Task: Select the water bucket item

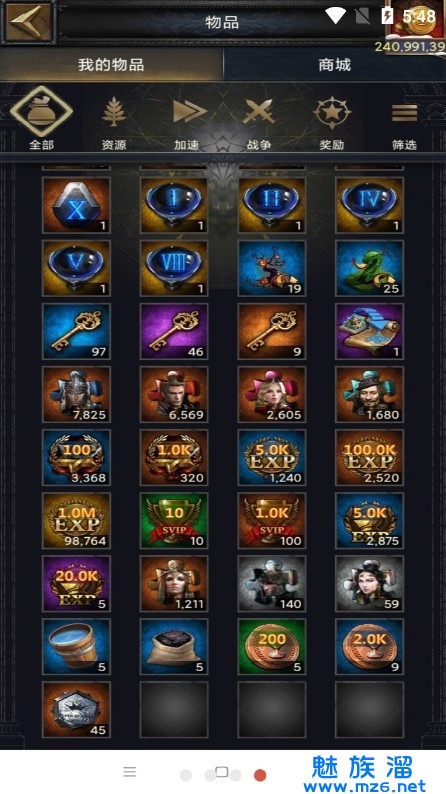Action: pyautogui.click(x=76, y=647)
